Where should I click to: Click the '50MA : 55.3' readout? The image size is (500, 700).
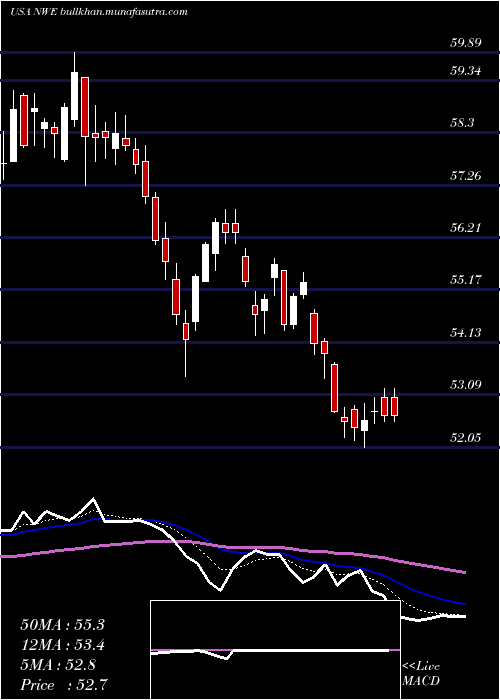tap(62, 625)
